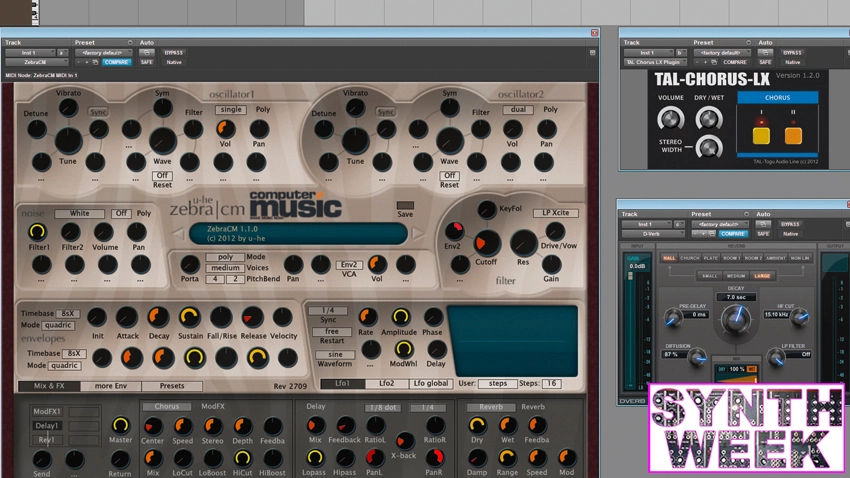Click the filter KeyFol knob

[486, 209]
